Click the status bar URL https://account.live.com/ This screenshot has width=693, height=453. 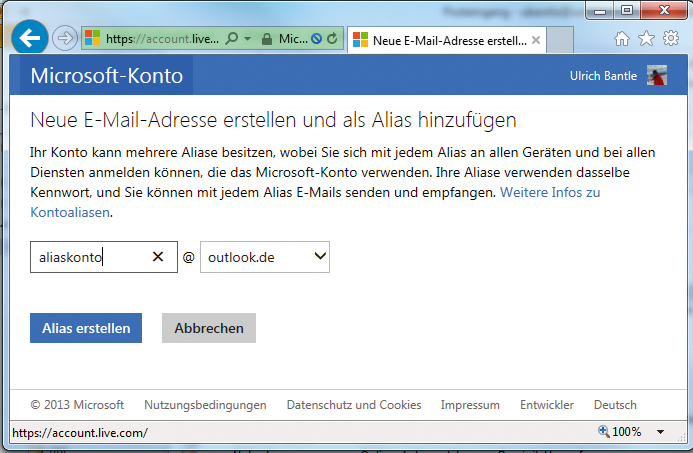click(80, 433)
